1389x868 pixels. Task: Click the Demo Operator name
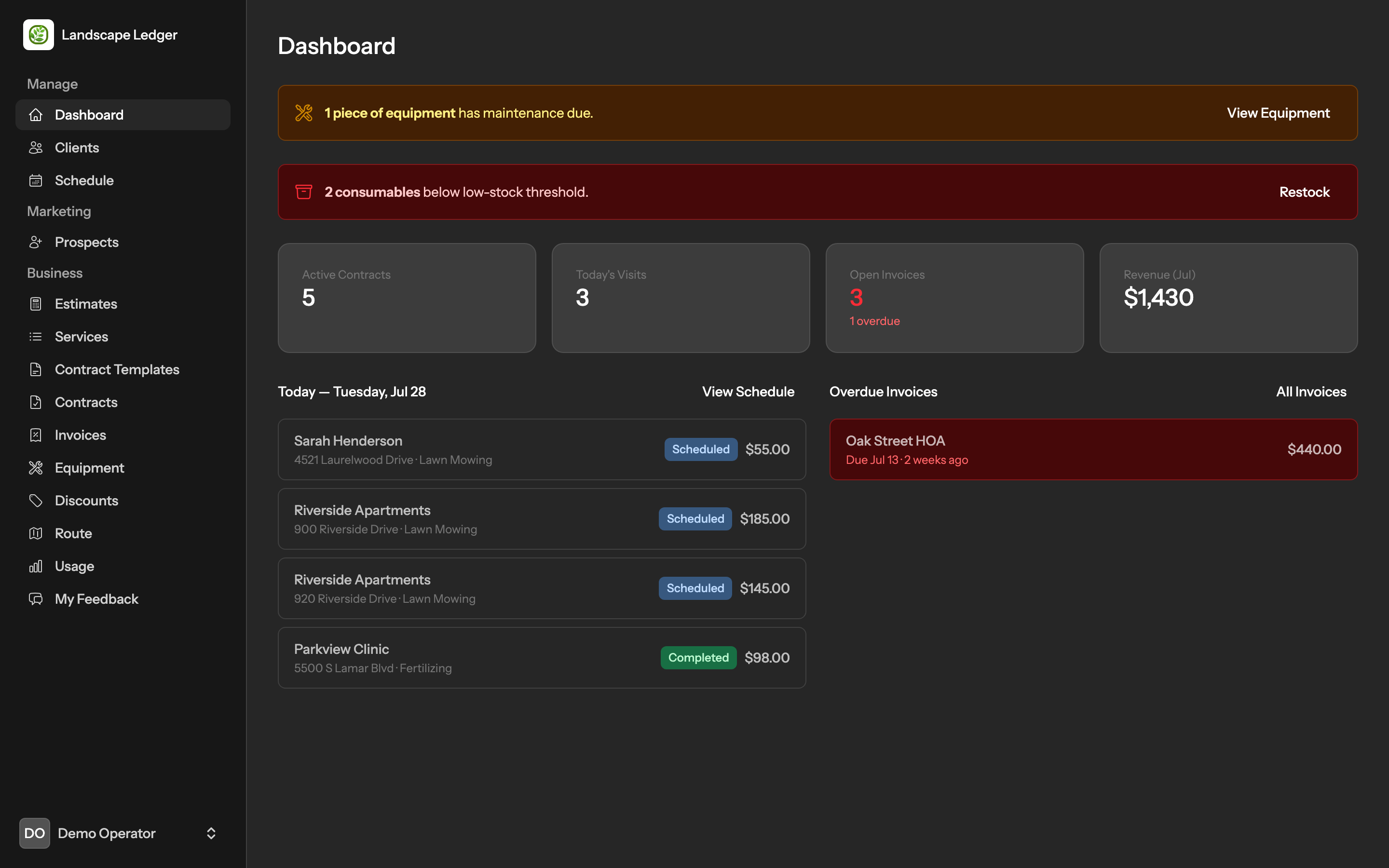(107, 833)
